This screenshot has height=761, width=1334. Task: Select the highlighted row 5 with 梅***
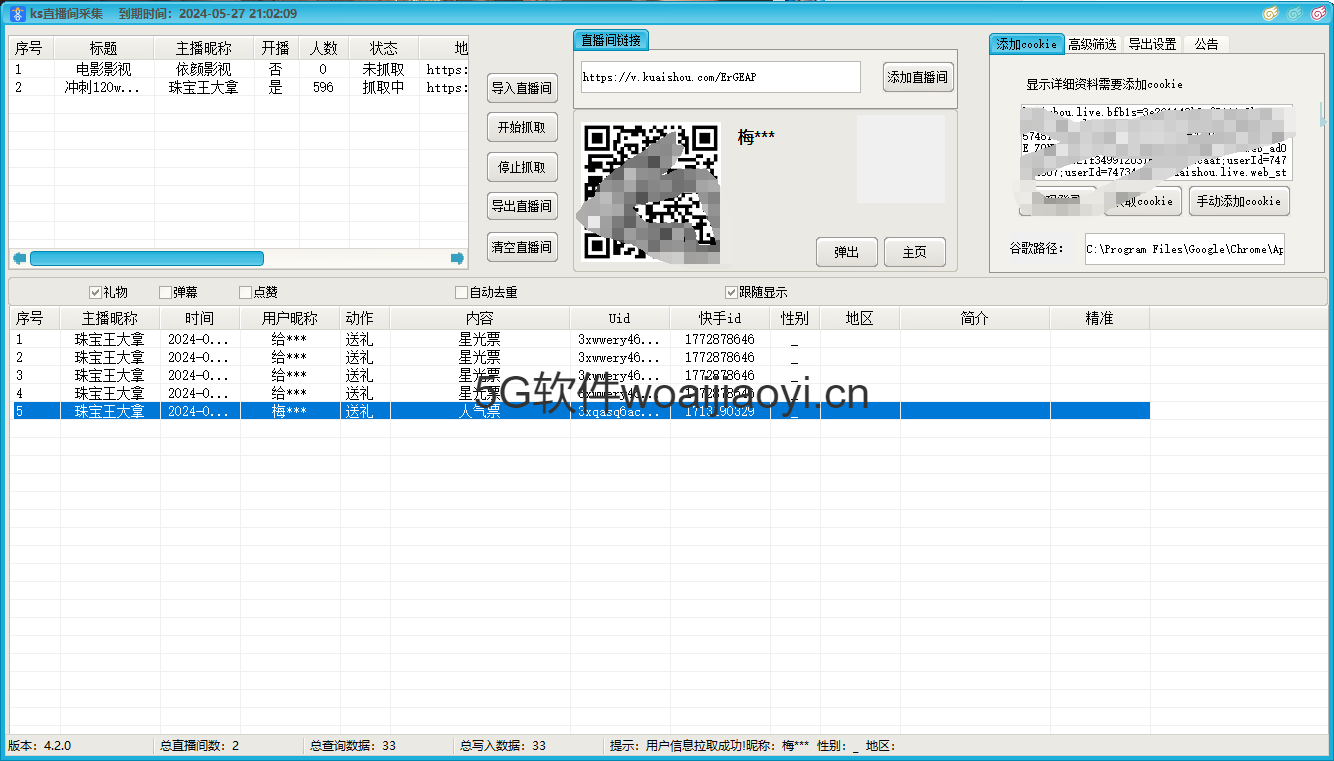pos(580,412)
